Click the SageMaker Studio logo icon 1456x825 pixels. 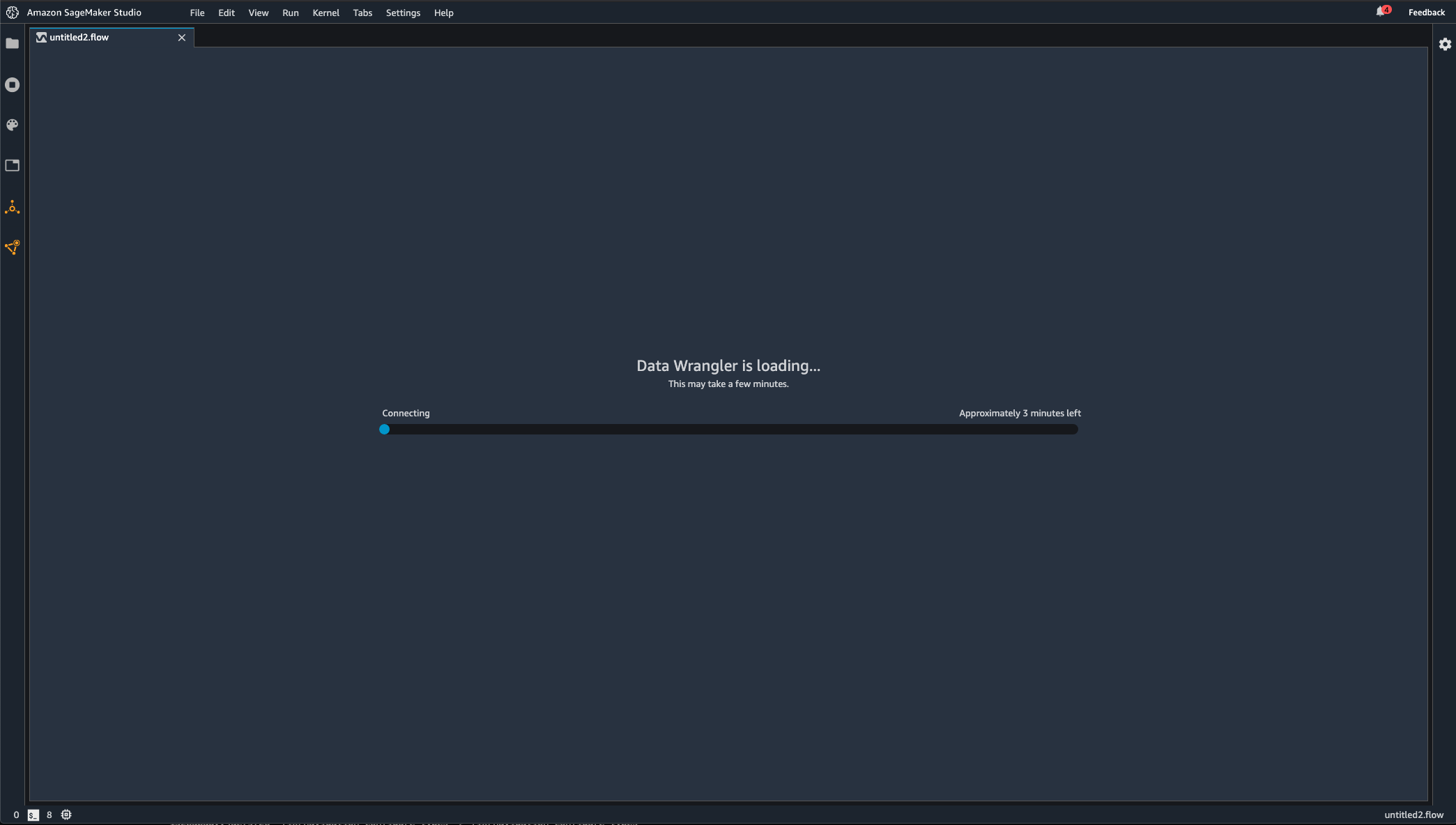(x=12, y=13)
